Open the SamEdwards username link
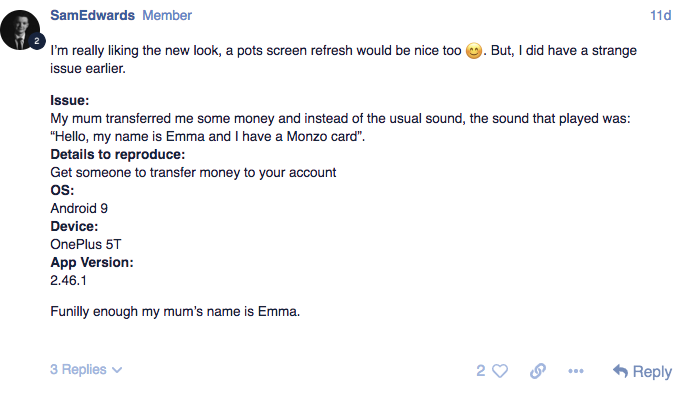The height and width of the screenshot is (396, 691). click(x=93, y=15)
